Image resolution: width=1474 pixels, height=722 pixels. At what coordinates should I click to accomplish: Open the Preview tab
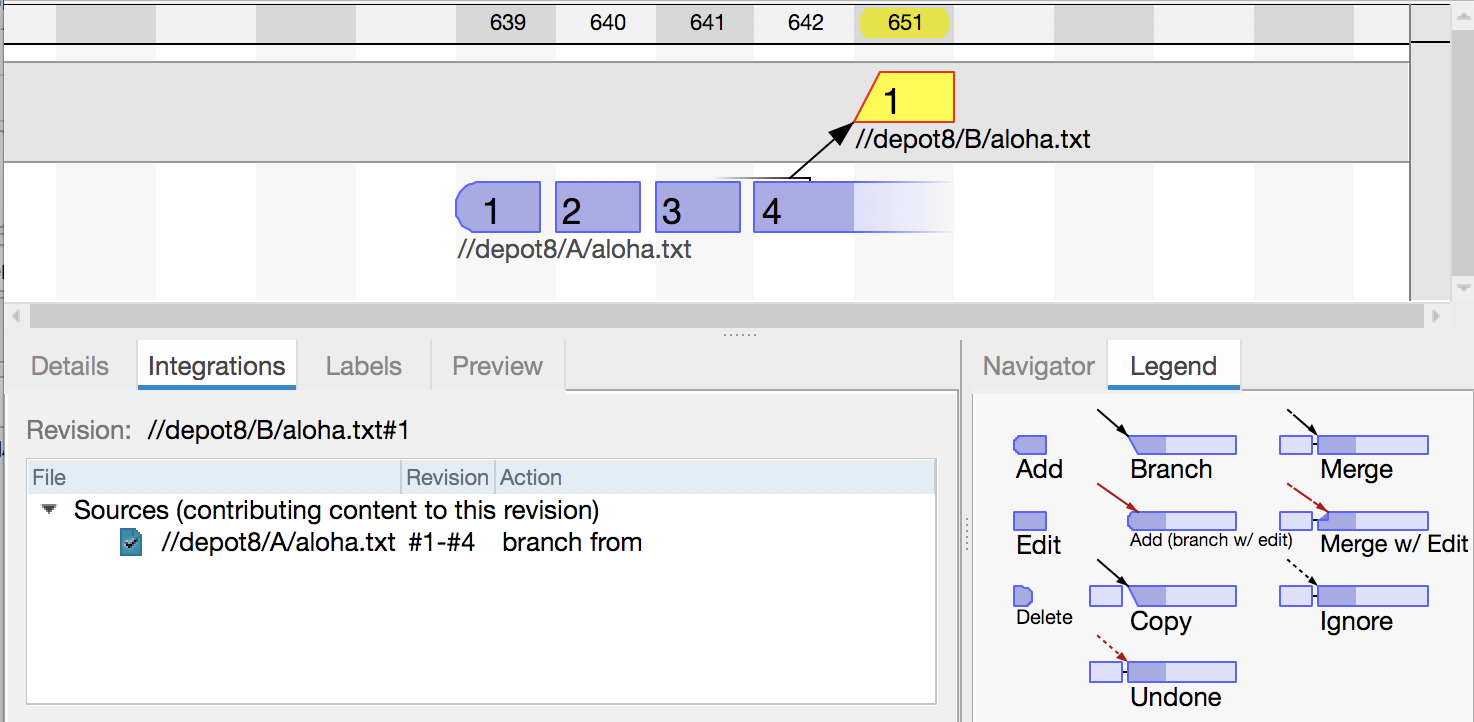[x=497, y=366]
